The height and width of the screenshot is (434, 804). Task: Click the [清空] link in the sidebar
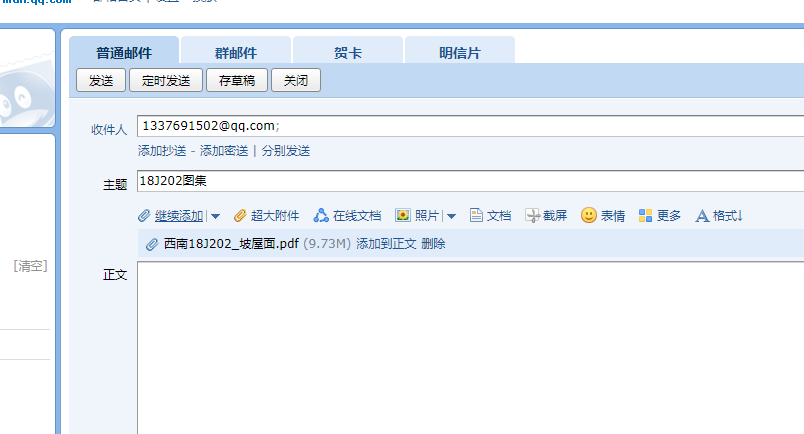[31, 266]
